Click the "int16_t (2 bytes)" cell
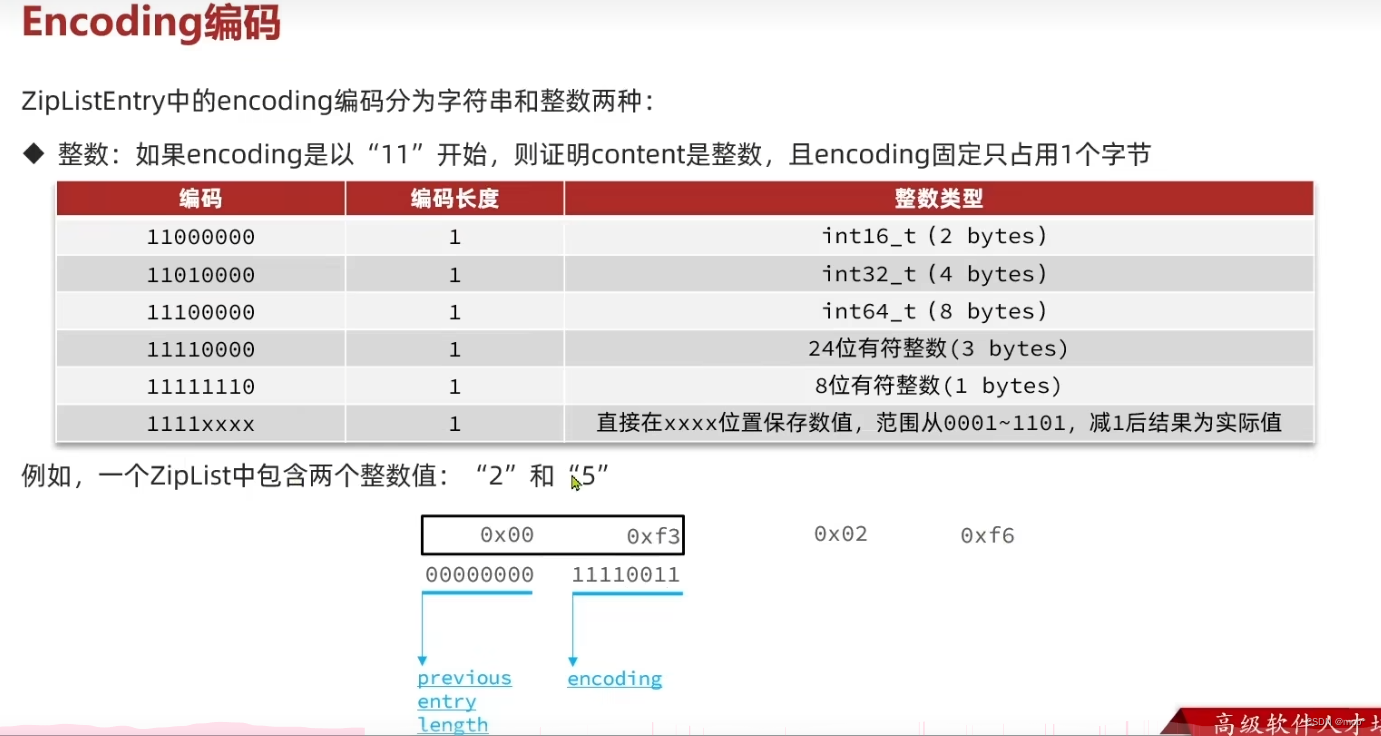The image size is (1381, 736). tap(939, 237)
